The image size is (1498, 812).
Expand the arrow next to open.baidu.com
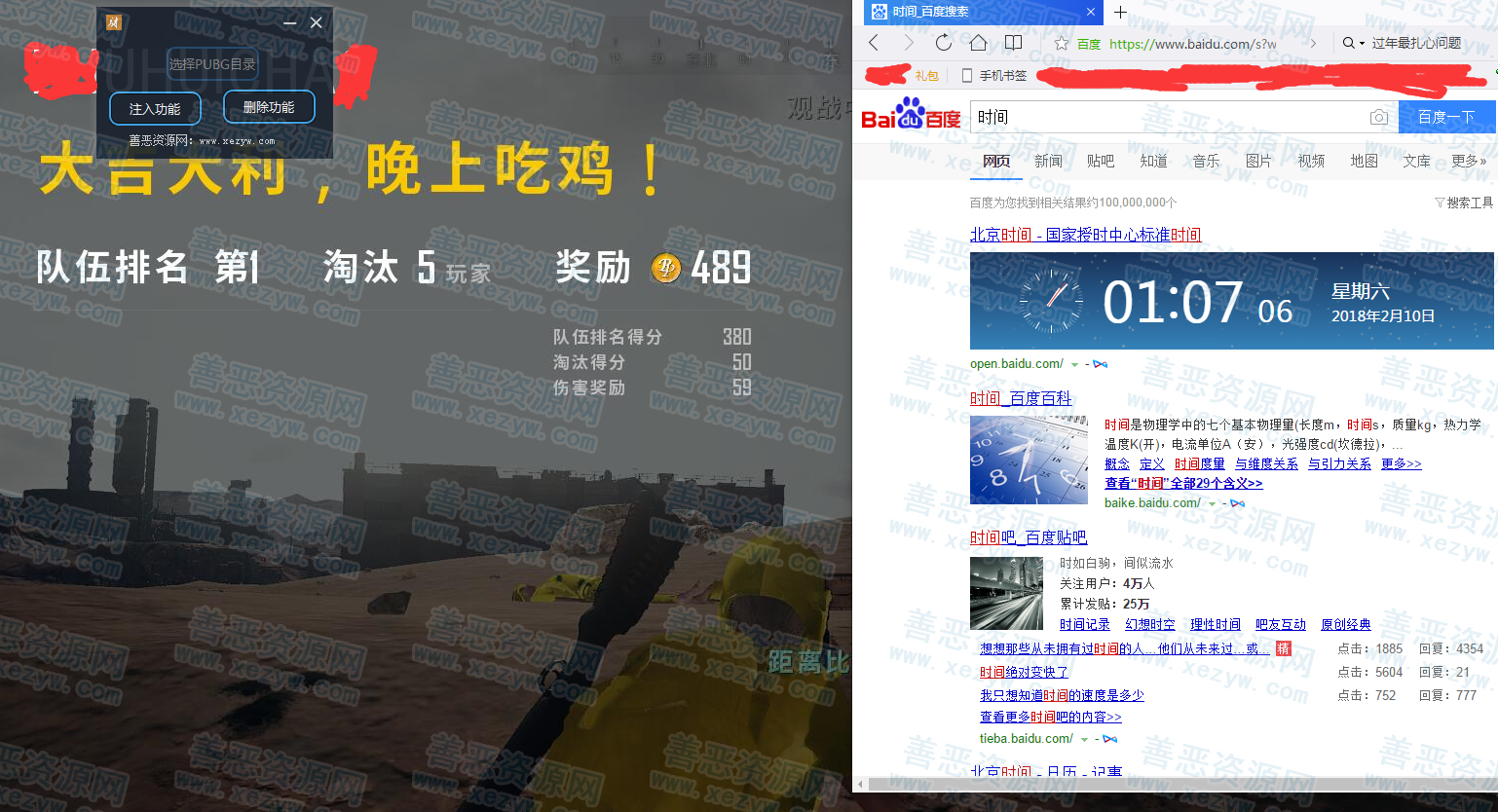point(1074,365)
